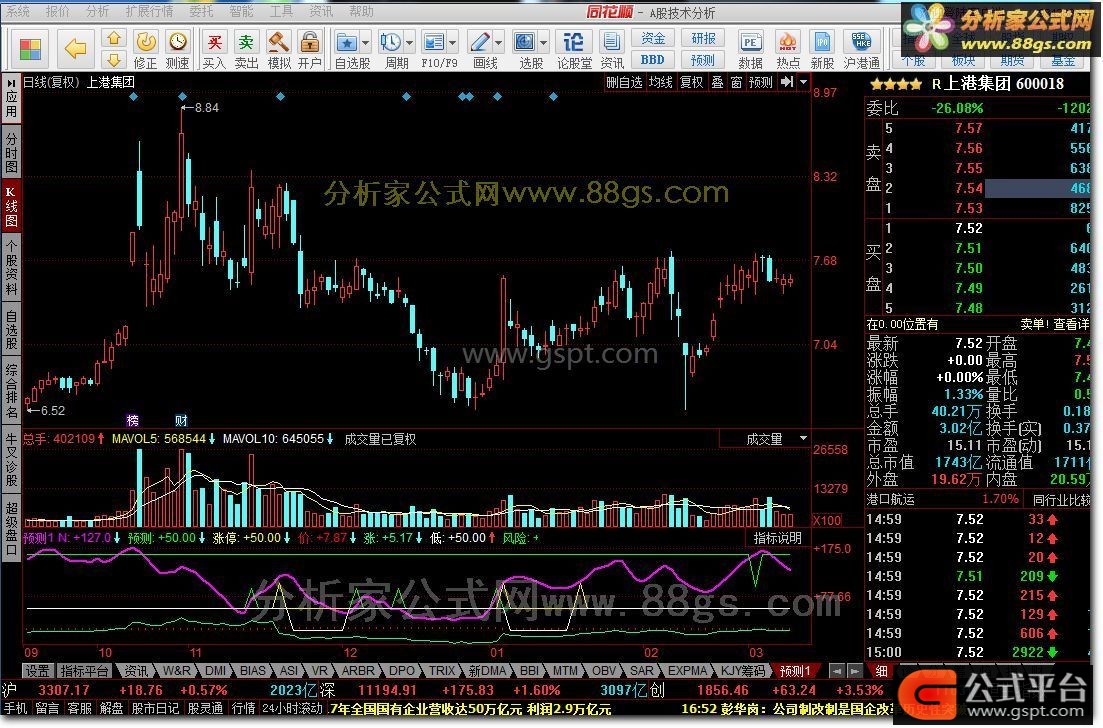
Task: Select the KJY筹码 indicator tab
Action: tap(742, 670)
